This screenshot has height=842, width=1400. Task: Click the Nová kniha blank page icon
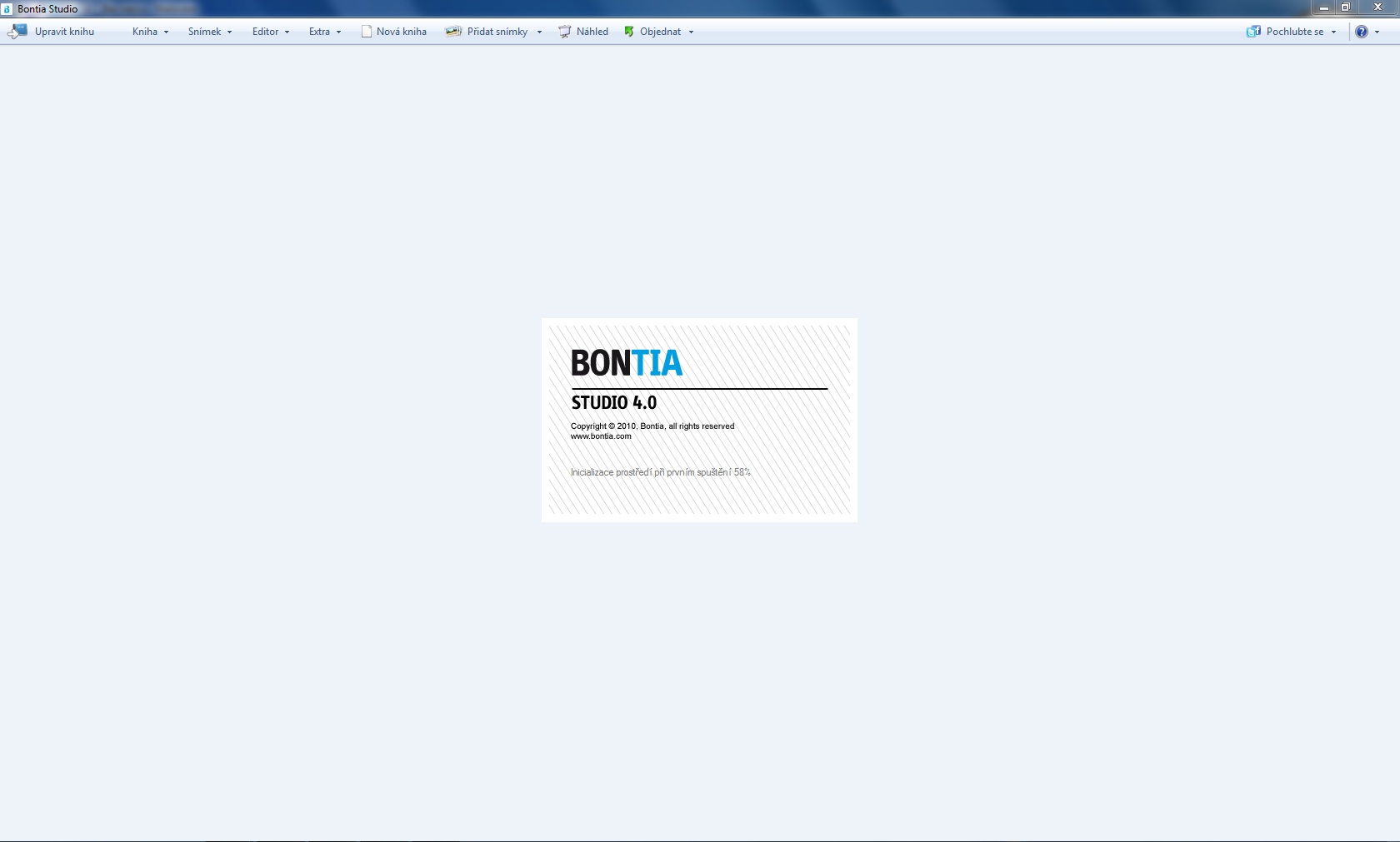(x=366, y=32)
